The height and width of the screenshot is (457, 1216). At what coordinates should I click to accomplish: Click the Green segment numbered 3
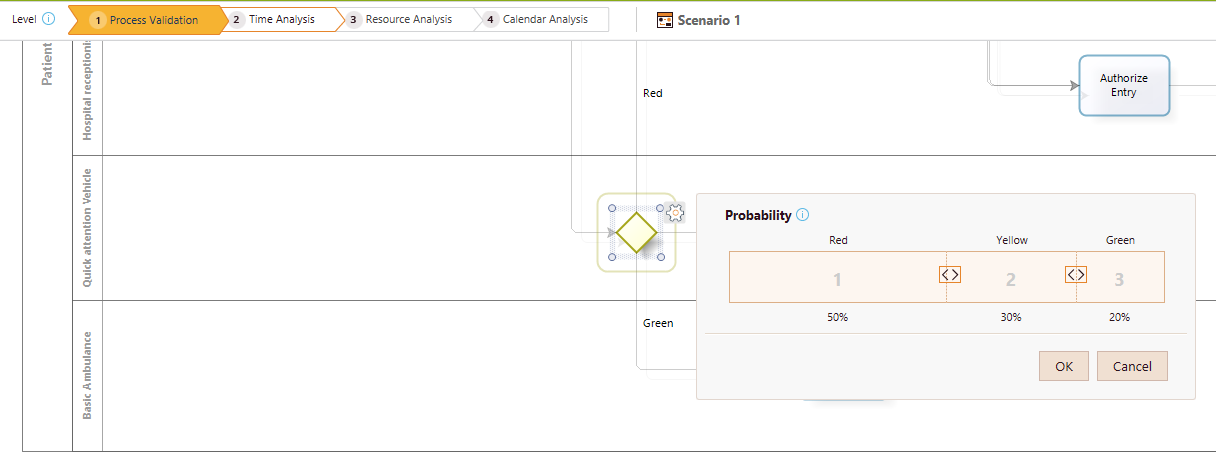click(x=1120, y=277)
